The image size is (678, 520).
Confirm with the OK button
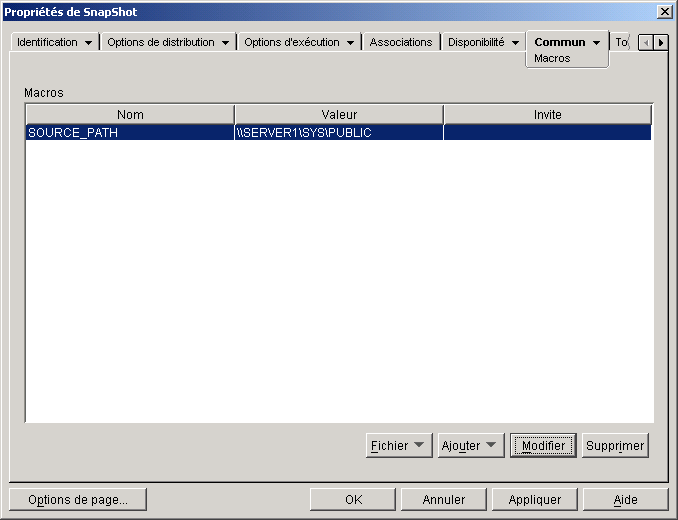pos(353,500)
